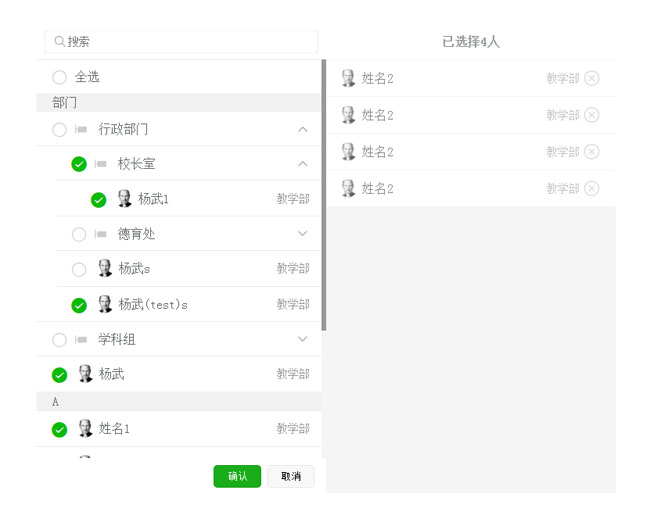This screenshot has height=526, width=650.
Task: Check the 全选 select-all radio
Action: [x=59, y=77]
